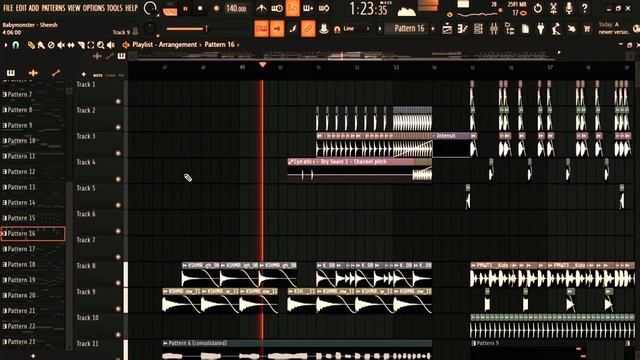640x360 pixels.
Task: Click the microphone audio recording icon
Action: (569, 8)
